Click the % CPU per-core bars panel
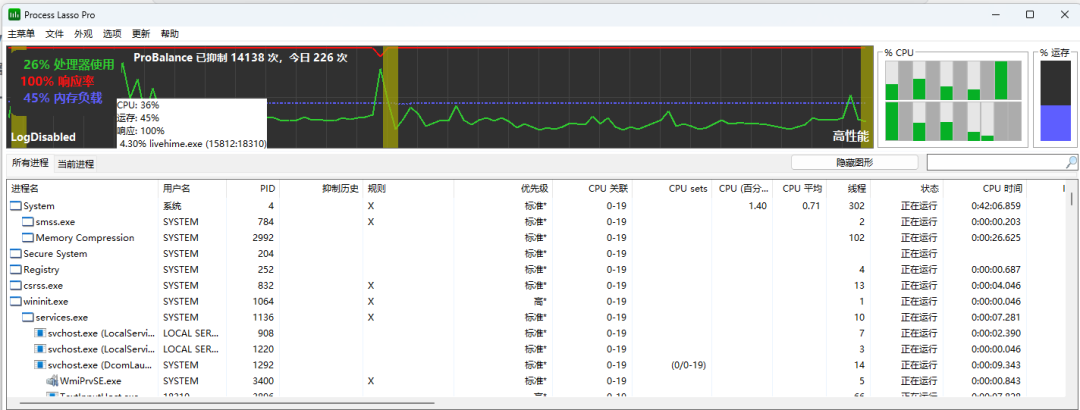The image size is (1080, 410). [953, 101]
